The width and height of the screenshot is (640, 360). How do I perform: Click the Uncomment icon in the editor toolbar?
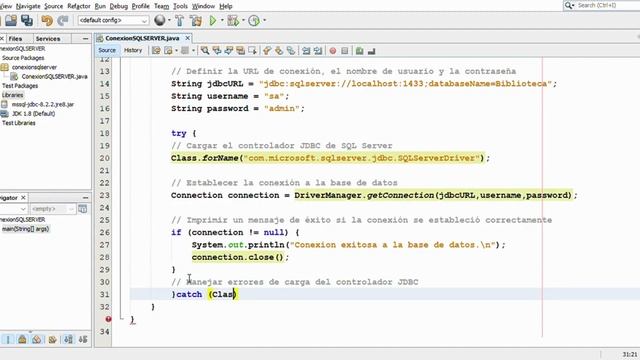tap(371, 51)
